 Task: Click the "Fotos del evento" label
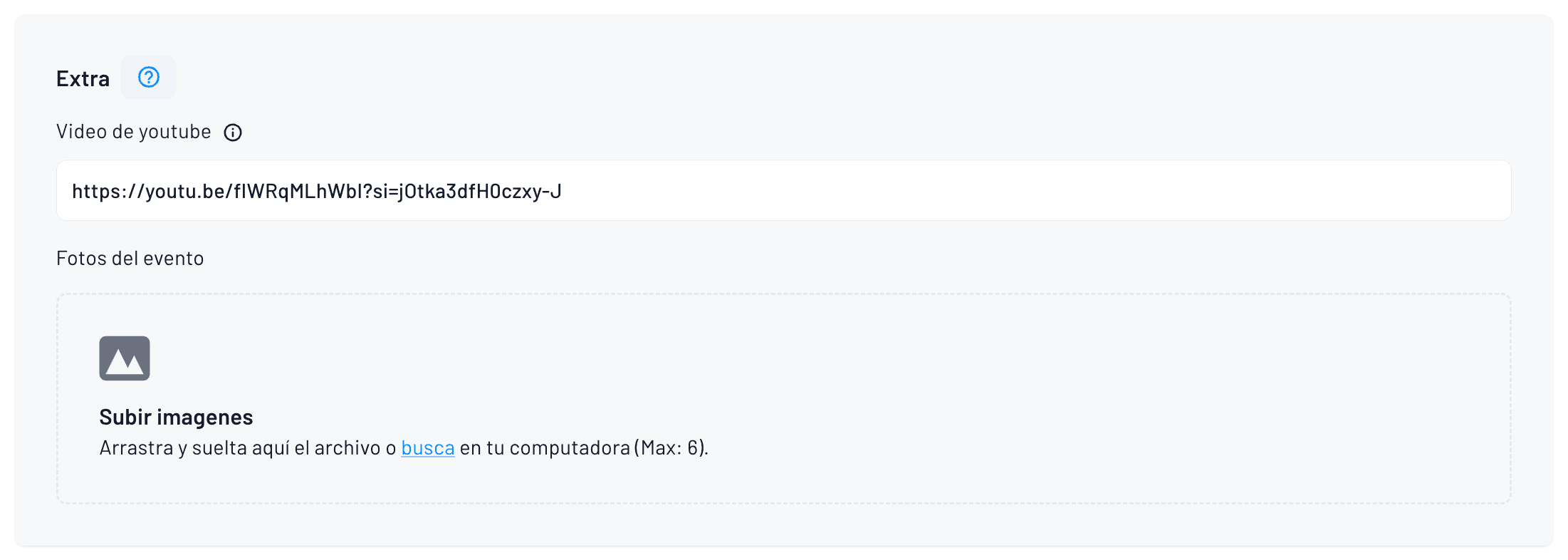(x=130, y=258)
